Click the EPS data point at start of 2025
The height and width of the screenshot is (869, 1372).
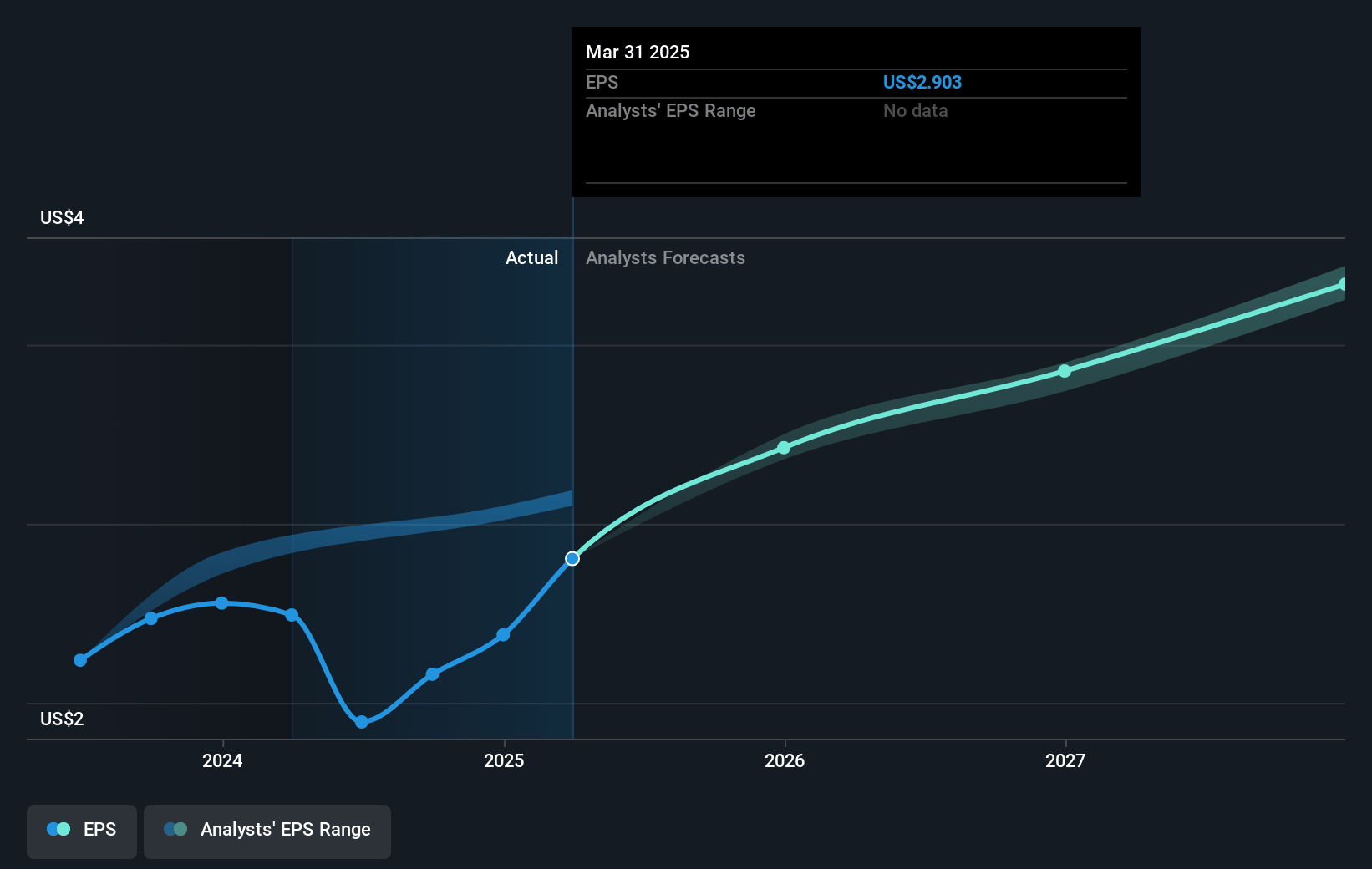503,635
